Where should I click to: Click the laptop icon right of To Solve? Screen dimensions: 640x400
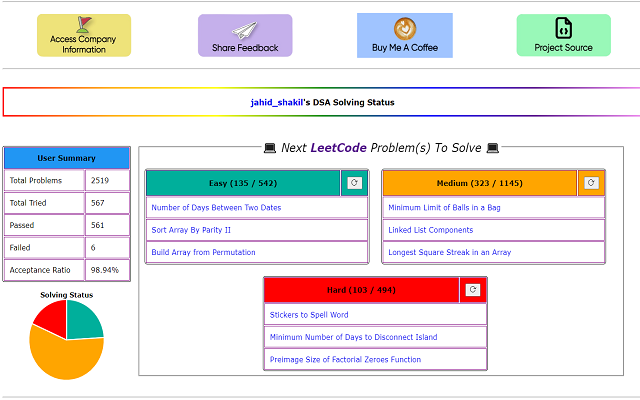pos(493,148)
